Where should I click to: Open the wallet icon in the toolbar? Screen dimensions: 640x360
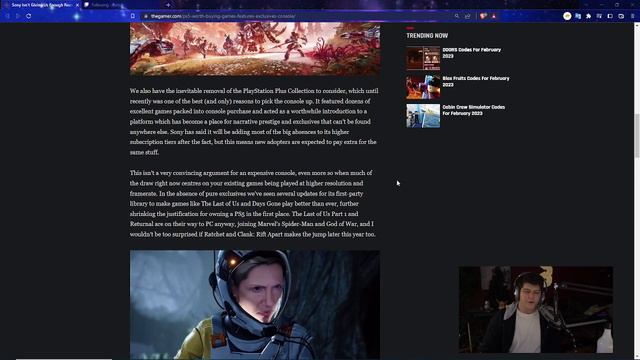pos(621,16)
